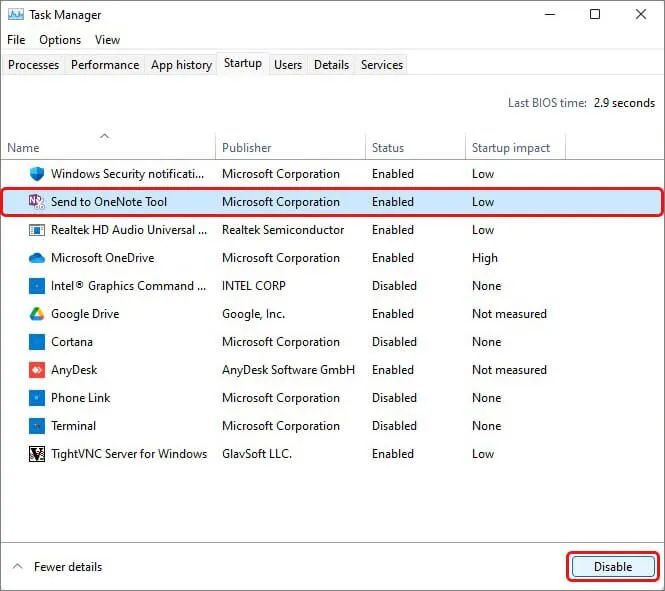
Task: Click the Realtek HD Audio icon
Action: tap(37, 230)
